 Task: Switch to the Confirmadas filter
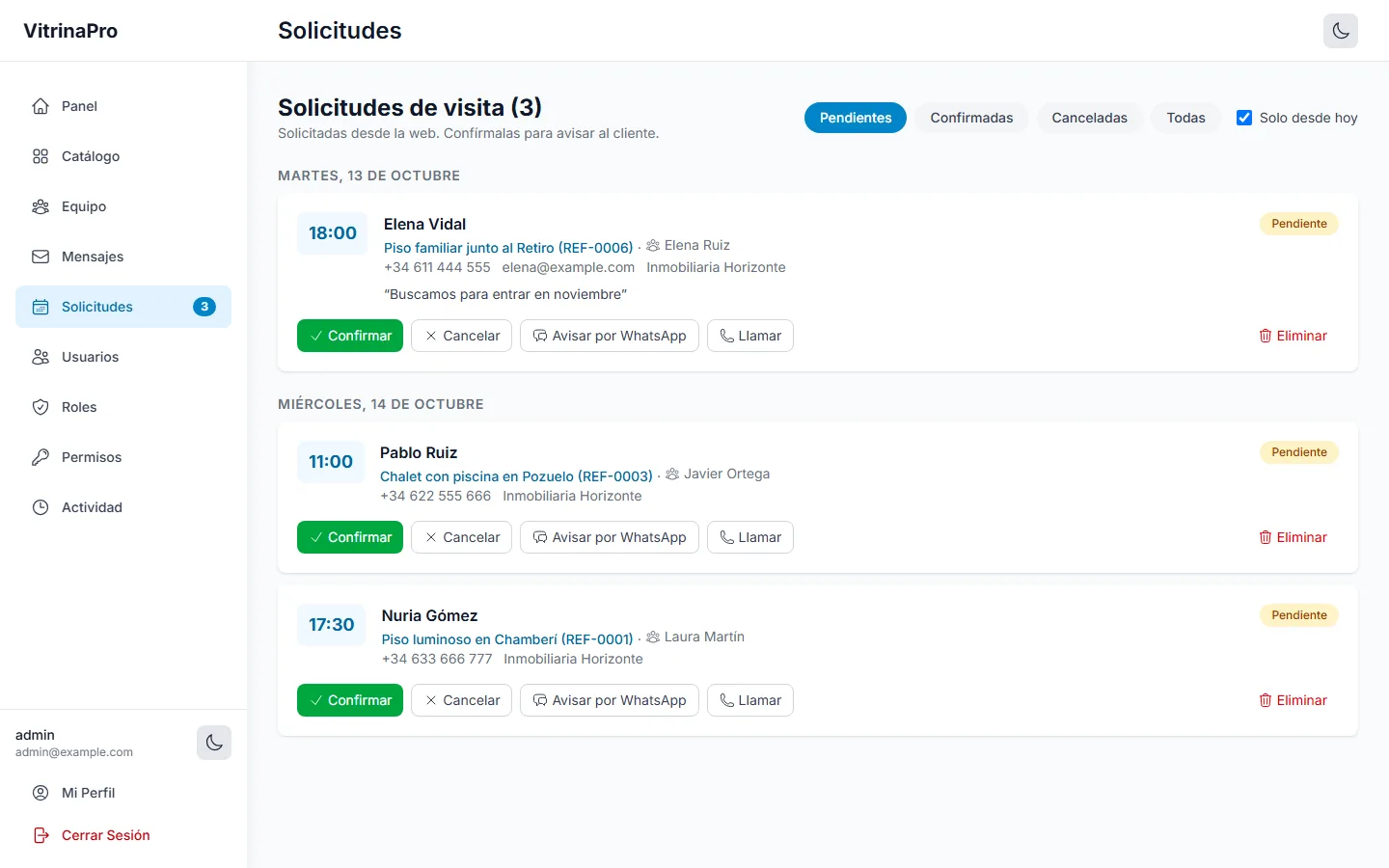tap(971, 118)
